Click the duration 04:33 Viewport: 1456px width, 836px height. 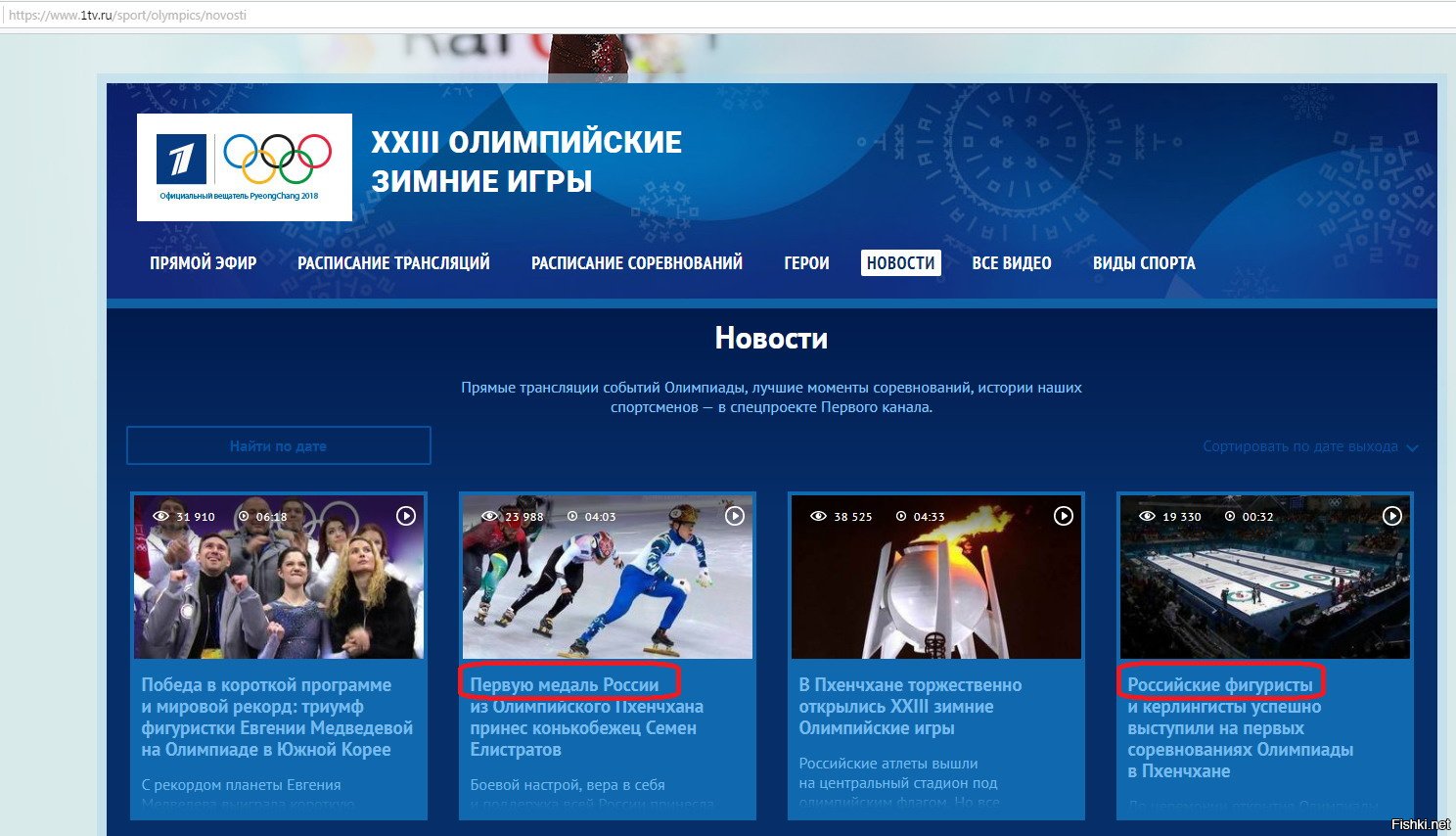[930, 517]
